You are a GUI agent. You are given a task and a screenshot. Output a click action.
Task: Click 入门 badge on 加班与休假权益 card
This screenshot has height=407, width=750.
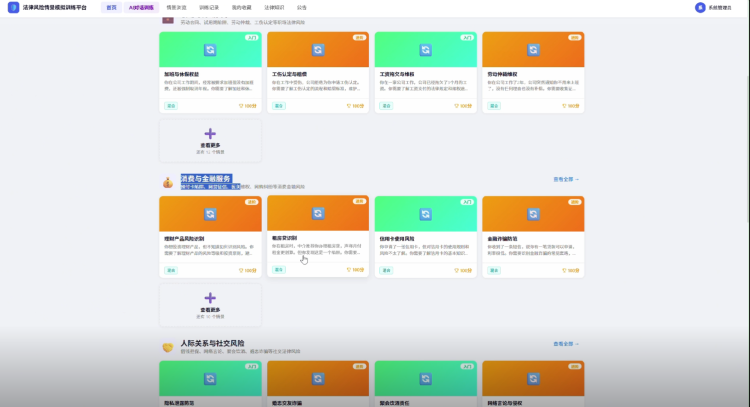pos(252,37)
